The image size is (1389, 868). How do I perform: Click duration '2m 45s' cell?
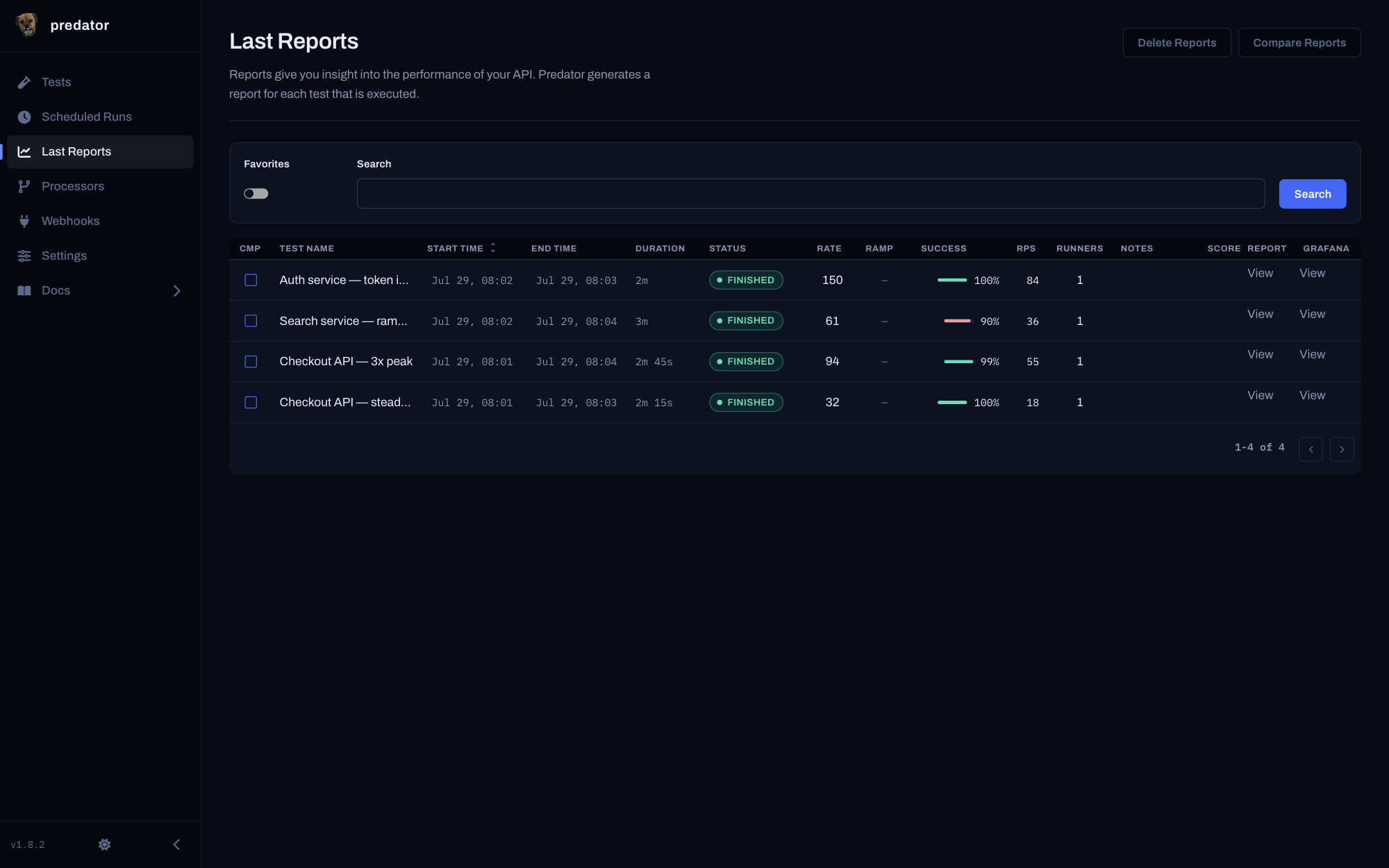tap(654, 362)
